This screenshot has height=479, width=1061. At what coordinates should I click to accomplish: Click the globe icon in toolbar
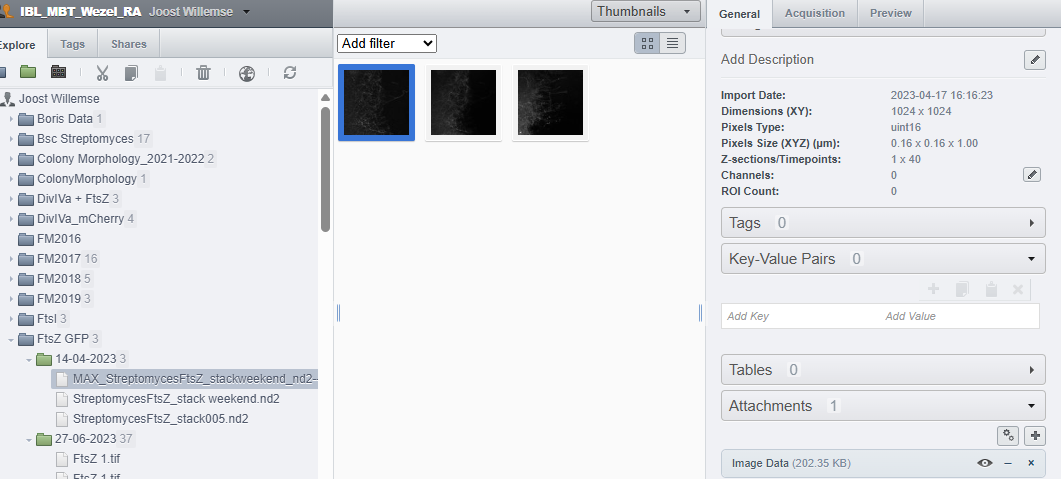pyautogui.click(x=247, y=73)
